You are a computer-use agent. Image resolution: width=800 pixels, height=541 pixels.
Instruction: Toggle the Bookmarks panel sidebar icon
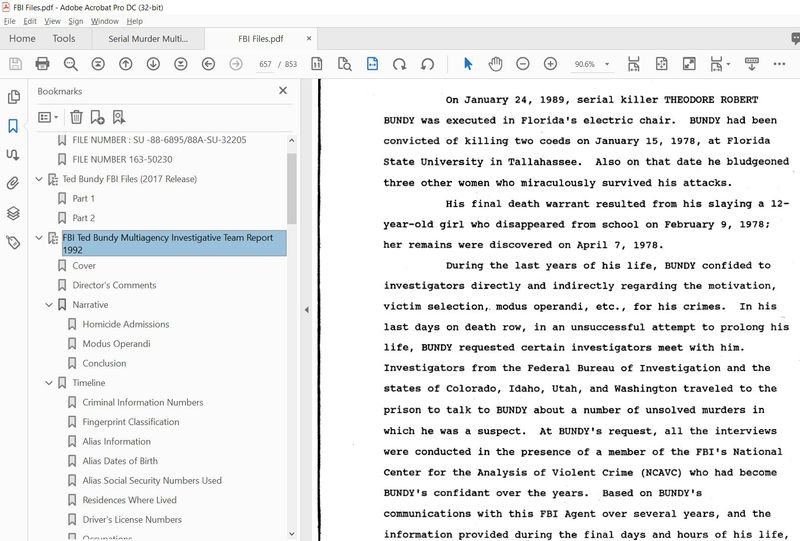14,126
